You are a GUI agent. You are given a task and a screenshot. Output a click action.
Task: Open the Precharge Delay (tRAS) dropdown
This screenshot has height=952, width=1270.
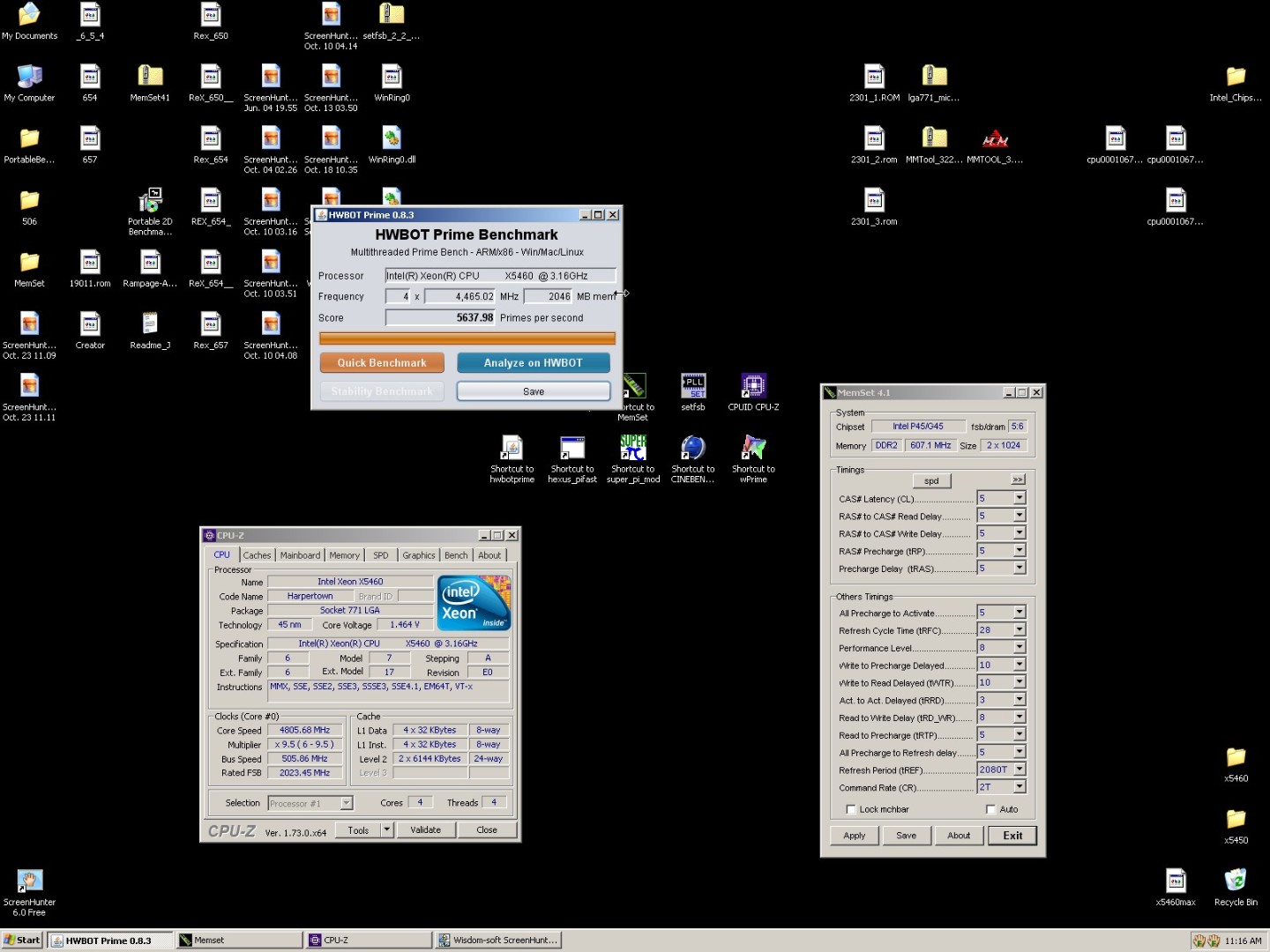tap(1020, 569)
